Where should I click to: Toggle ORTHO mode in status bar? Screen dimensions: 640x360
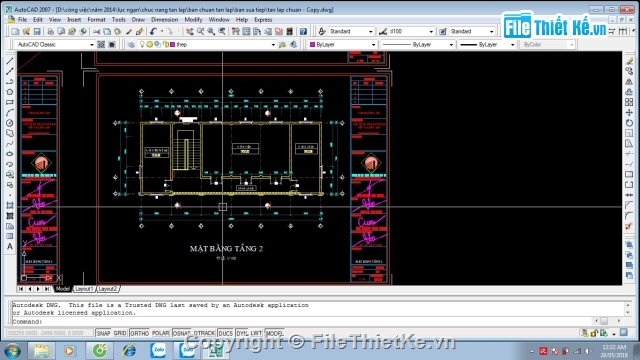(139, 333)
